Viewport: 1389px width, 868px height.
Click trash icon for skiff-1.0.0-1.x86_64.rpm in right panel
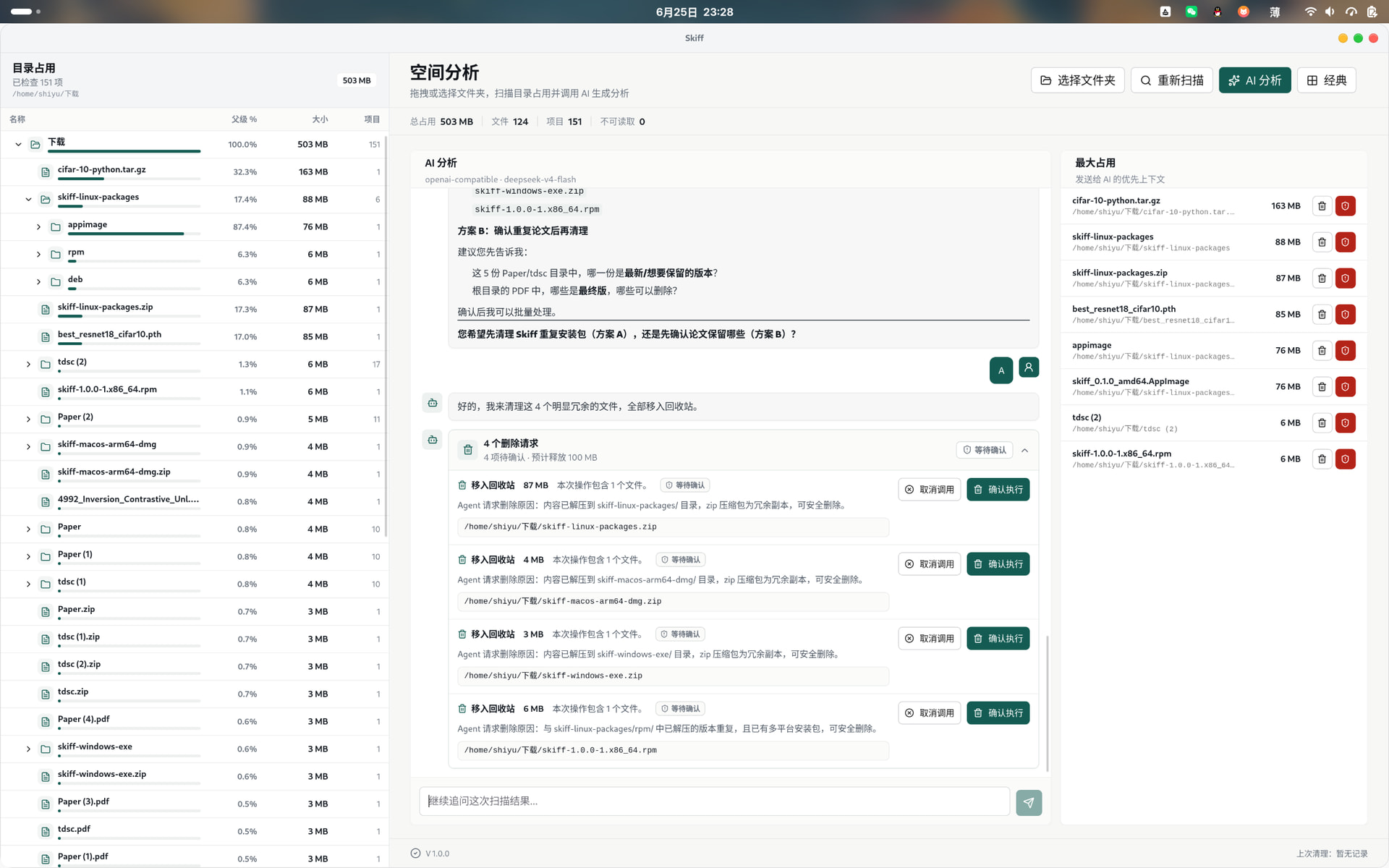[1322, 459]
